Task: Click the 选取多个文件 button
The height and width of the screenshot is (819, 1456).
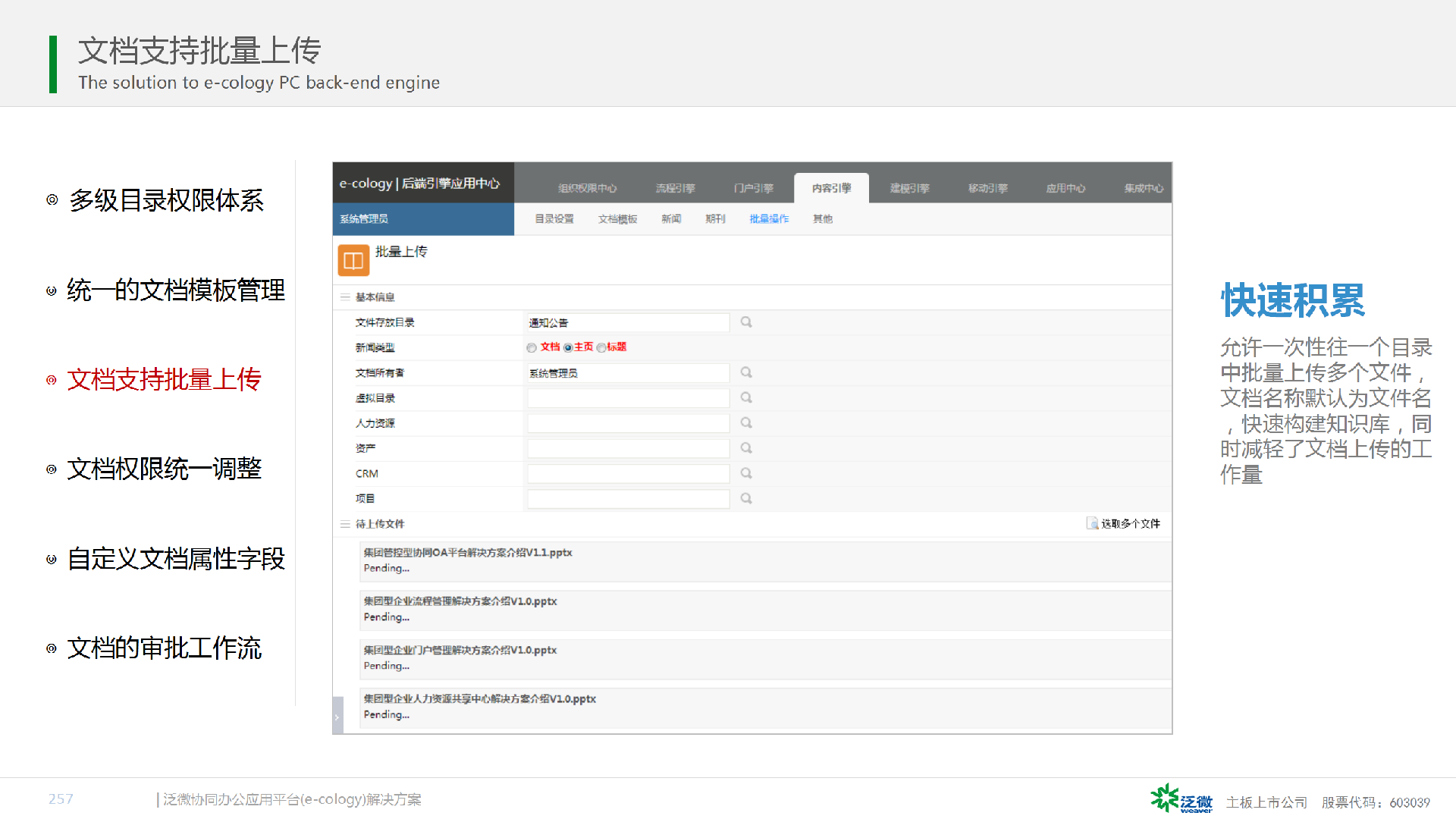Action: pyautogui.click(x=1123, y=523)
